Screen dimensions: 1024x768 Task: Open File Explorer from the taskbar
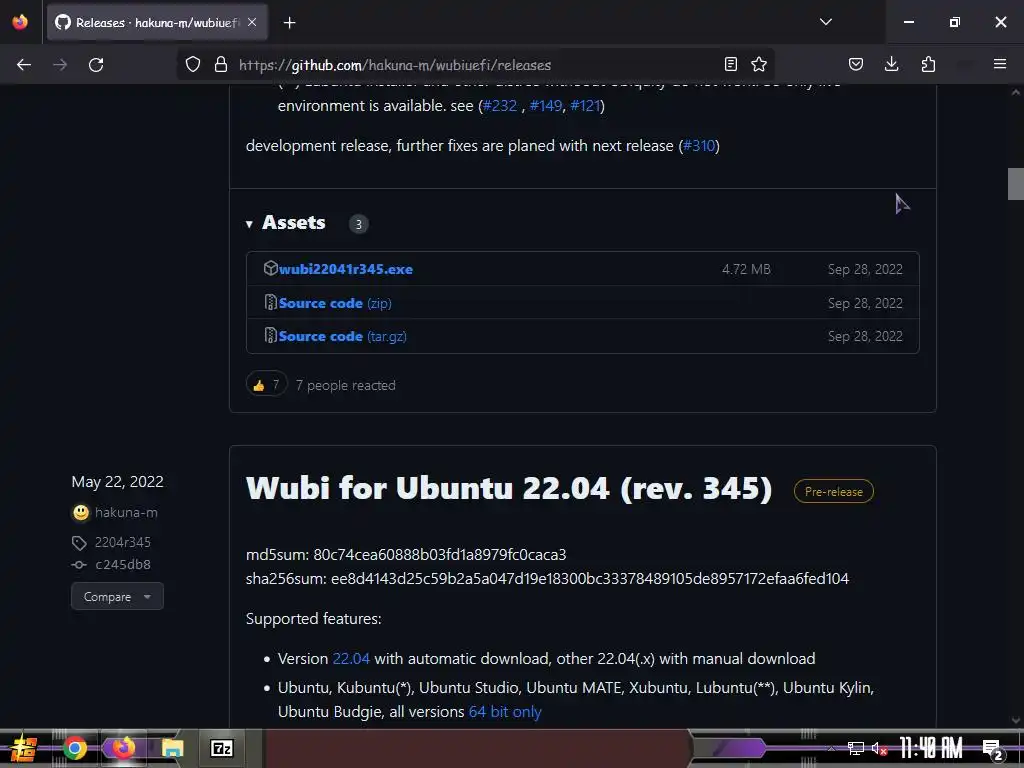coord(172,748)
